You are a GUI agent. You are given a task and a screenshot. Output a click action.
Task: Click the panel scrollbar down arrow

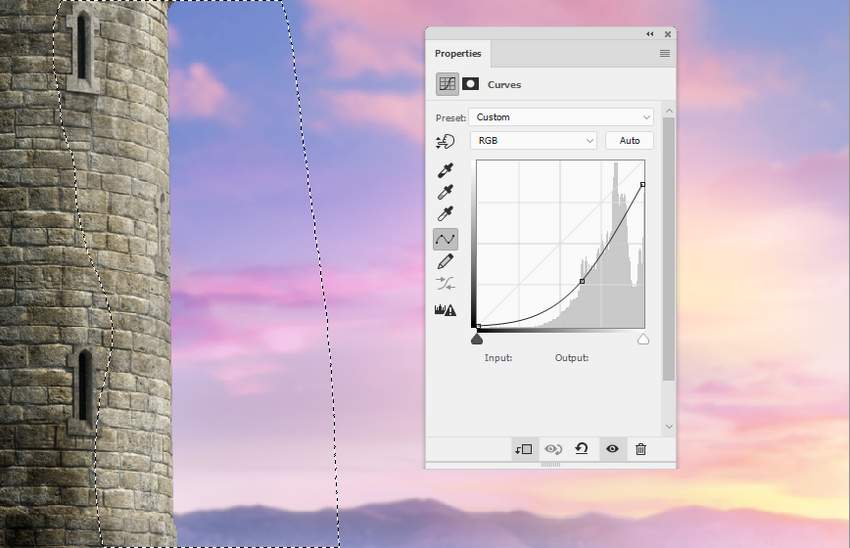coord(669,427)
